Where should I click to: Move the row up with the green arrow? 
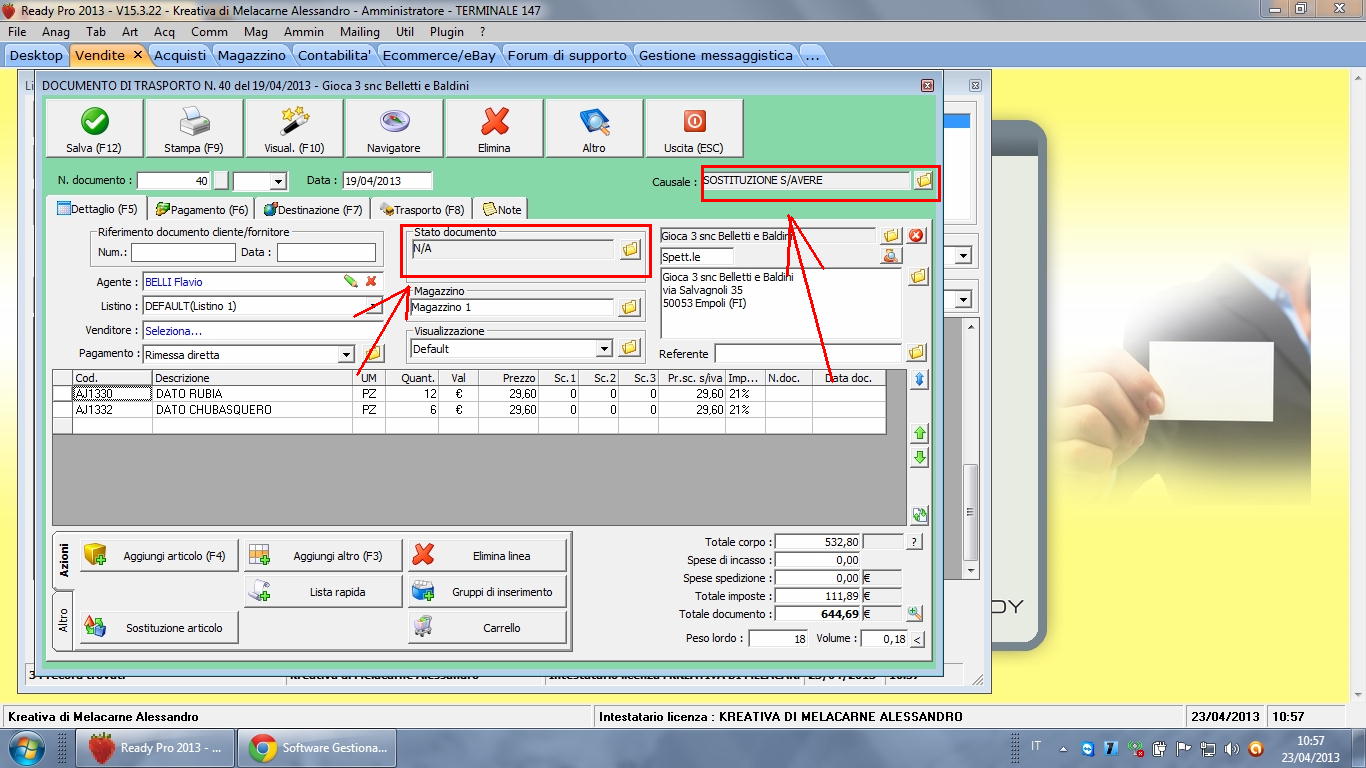[919, 433]
